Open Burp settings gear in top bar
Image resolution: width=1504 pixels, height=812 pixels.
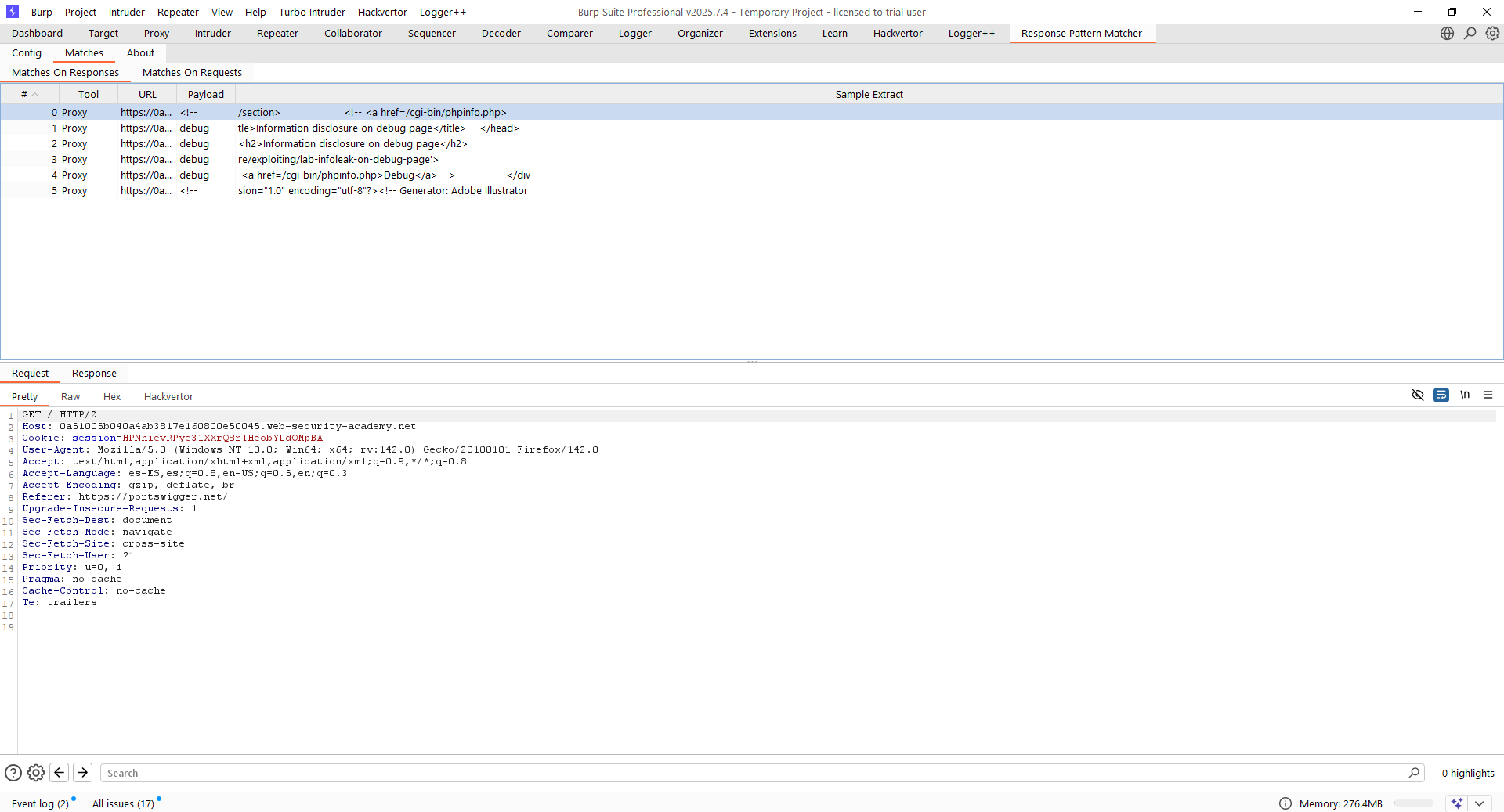pyautogui.click(x=1492, y=34)
